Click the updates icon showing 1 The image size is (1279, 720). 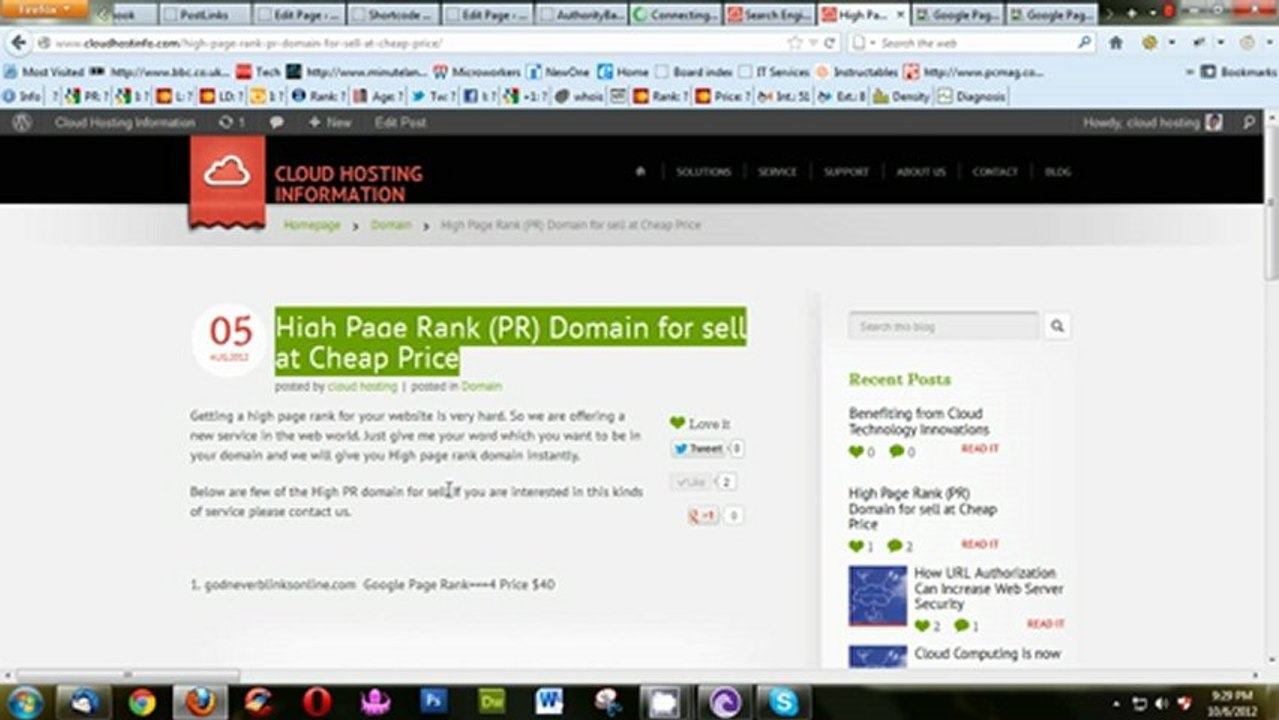pyautogui.click(x=232, y=122)
